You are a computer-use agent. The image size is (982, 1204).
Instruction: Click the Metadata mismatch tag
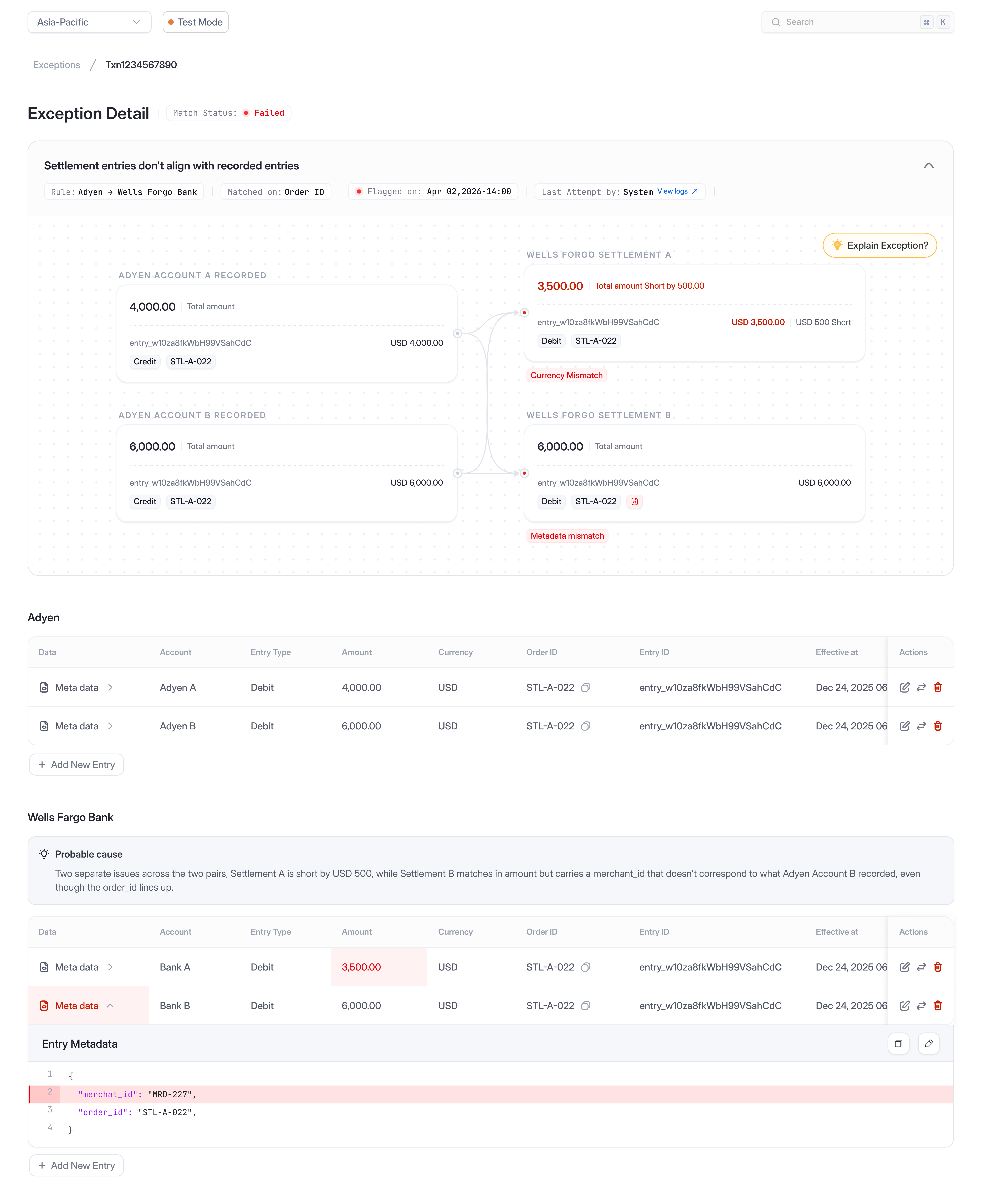[x=567, y=536]
